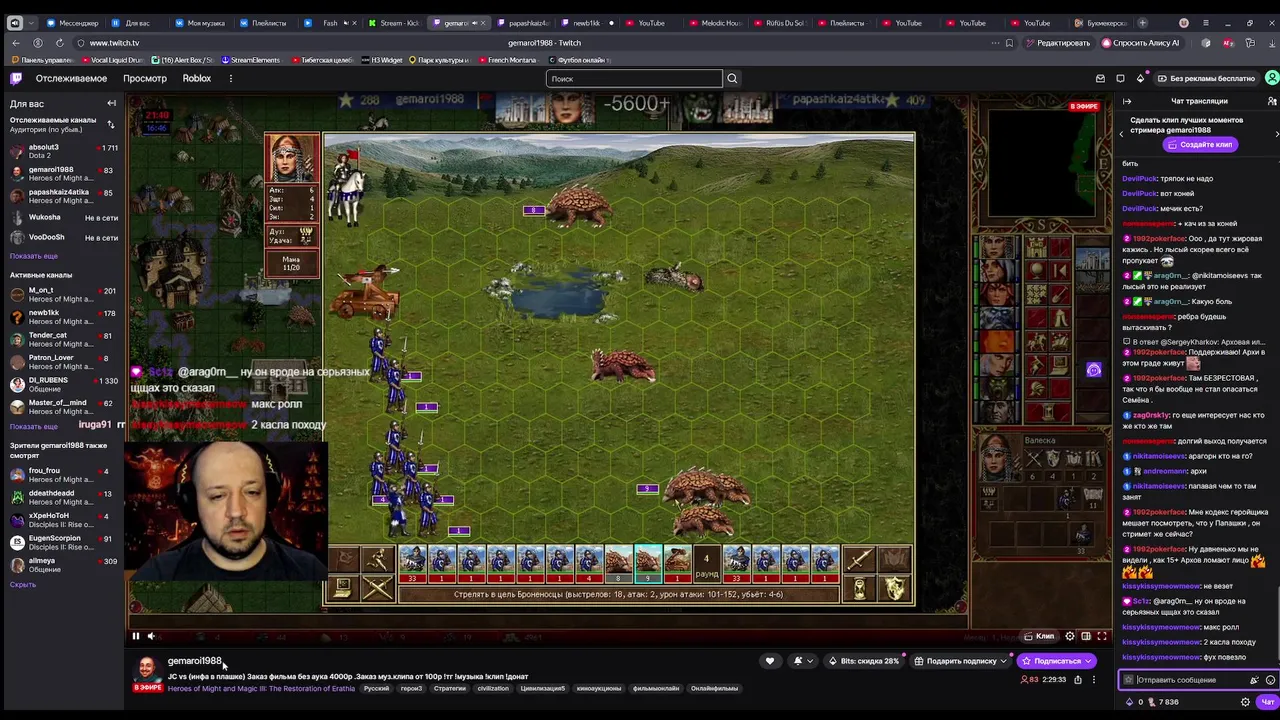
Task: Open Tender_cat active channel
Action: (x=62, y=339)
